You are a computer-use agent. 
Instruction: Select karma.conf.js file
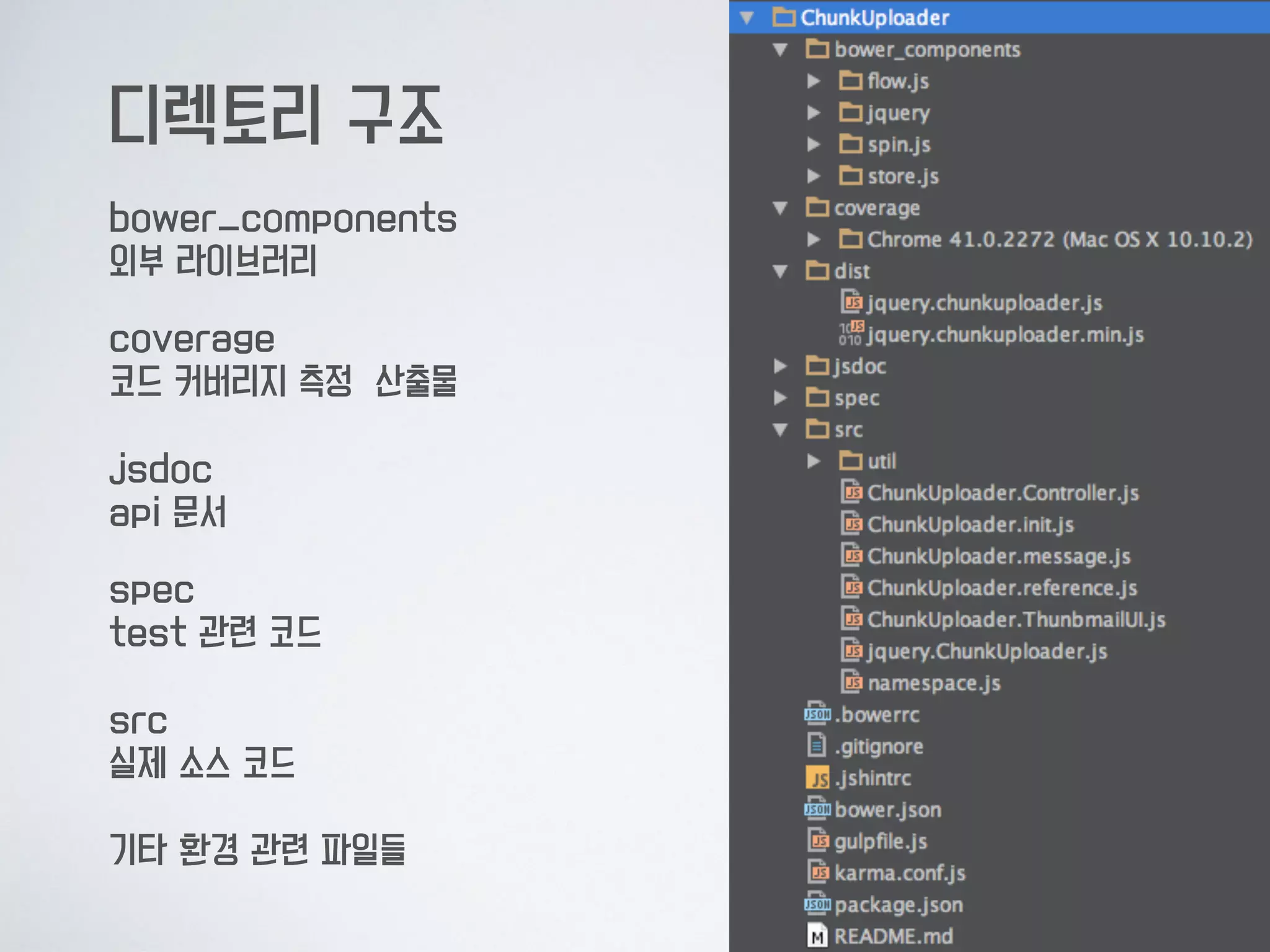(x=900, y=873)
